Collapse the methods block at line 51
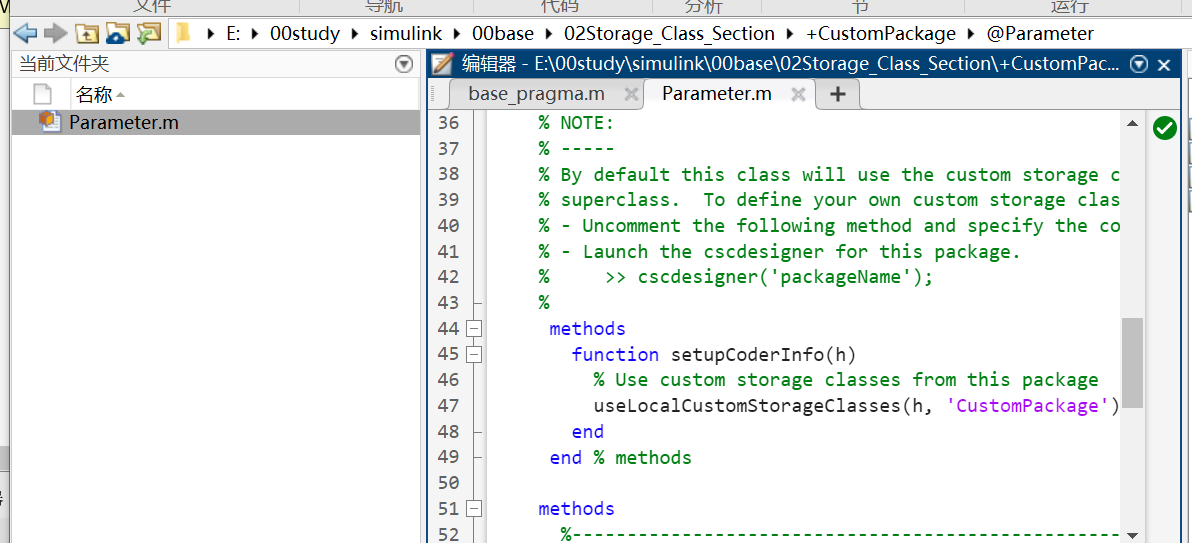 (x=474, y=508)
